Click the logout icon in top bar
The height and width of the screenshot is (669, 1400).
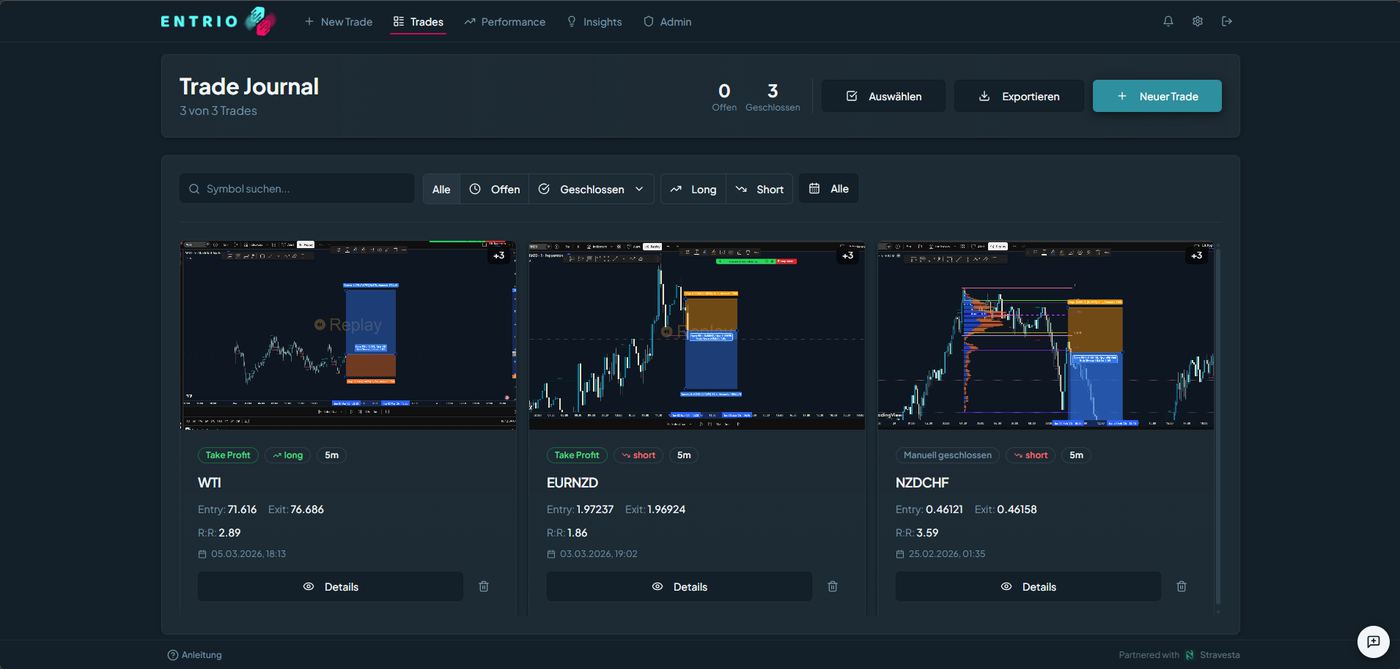click(x=1227, y=21)
